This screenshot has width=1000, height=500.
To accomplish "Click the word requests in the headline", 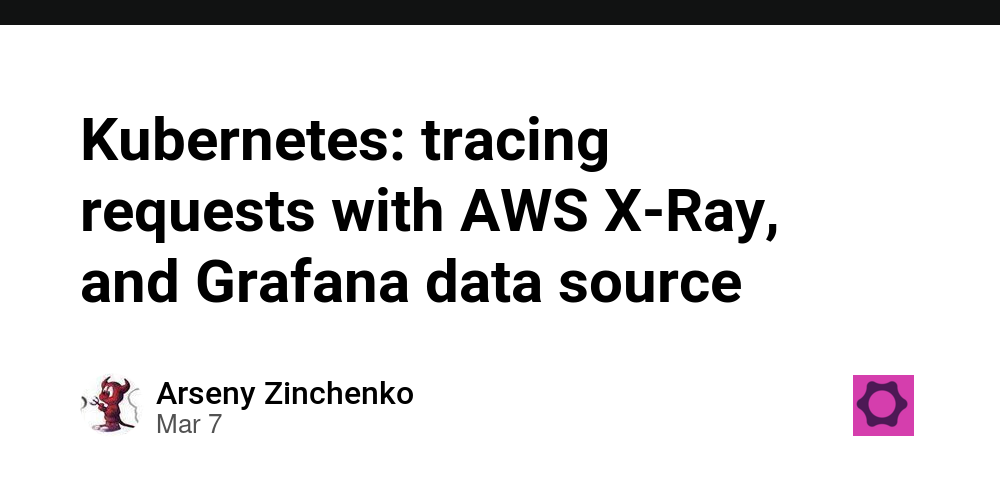I will 198,215.
